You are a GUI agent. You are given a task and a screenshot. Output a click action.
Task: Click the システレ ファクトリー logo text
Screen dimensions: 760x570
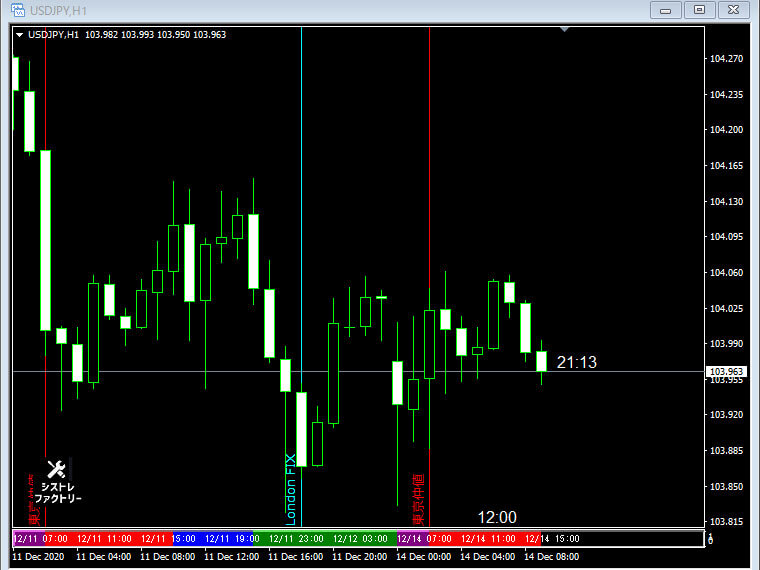pos(58,492)
